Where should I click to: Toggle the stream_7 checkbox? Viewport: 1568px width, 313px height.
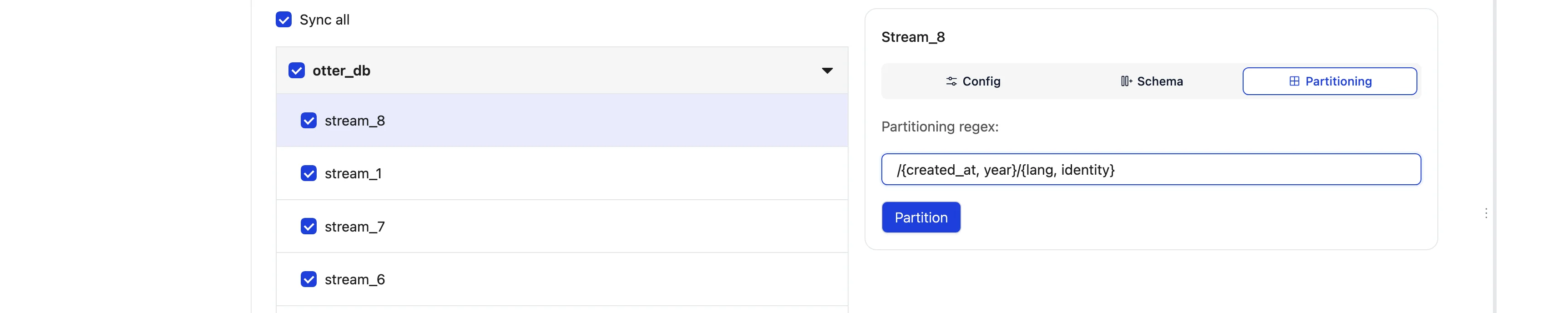309,227
